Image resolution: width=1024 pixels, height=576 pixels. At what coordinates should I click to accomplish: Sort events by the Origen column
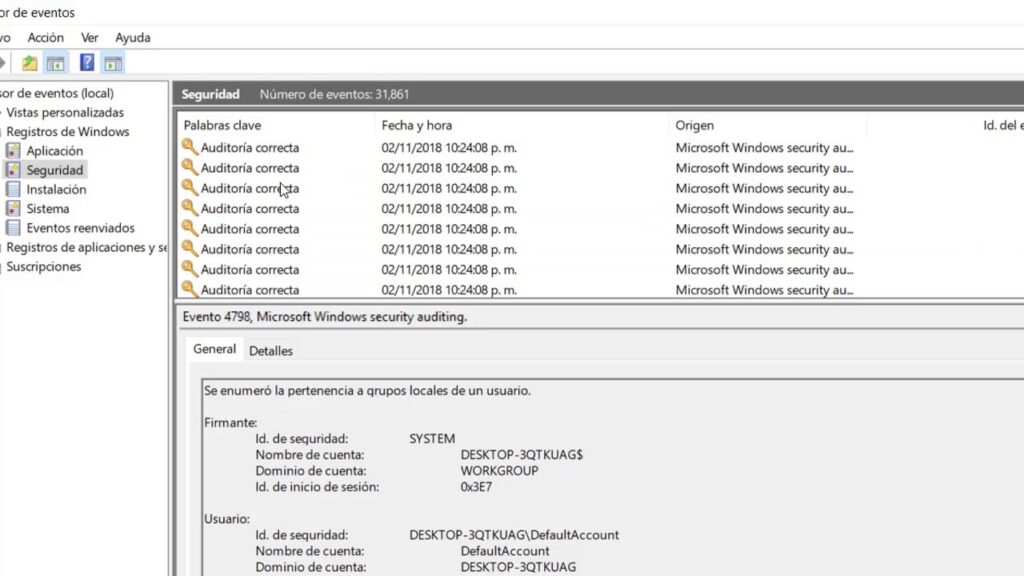695,125
